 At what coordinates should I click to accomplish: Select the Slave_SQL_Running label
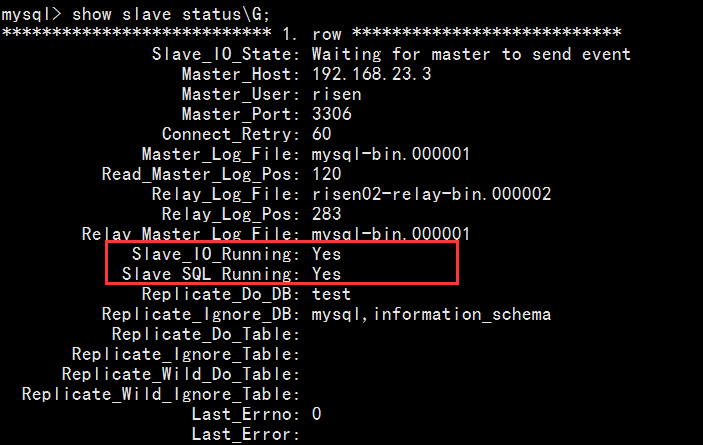211,274
